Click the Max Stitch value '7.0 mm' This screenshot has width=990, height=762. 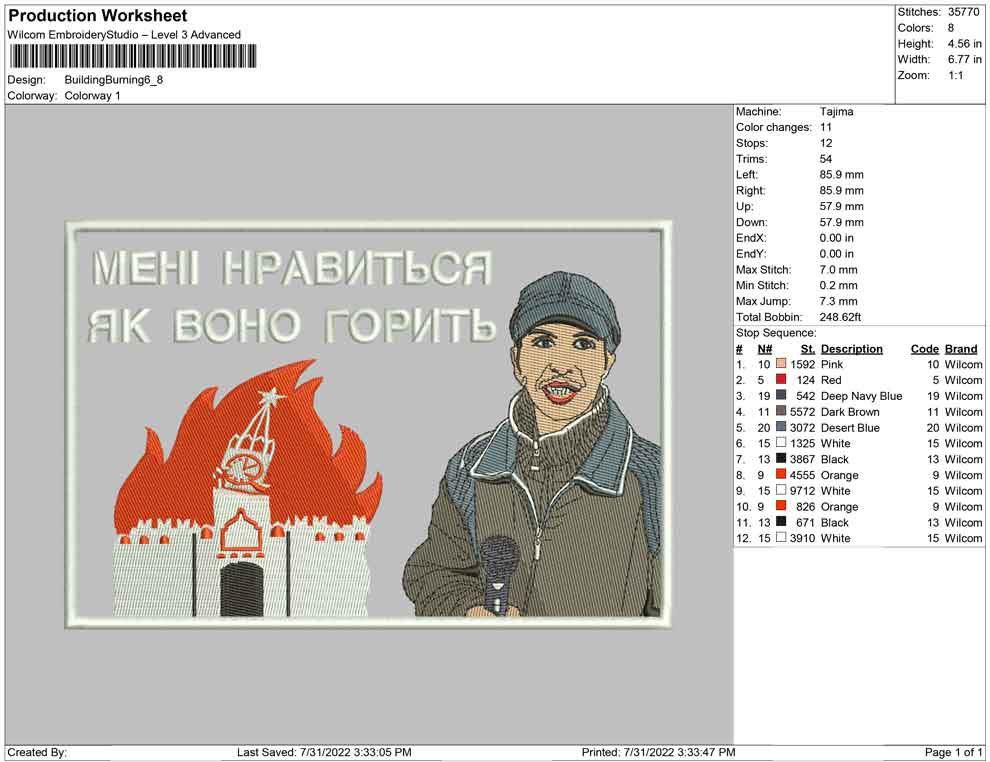838,270
